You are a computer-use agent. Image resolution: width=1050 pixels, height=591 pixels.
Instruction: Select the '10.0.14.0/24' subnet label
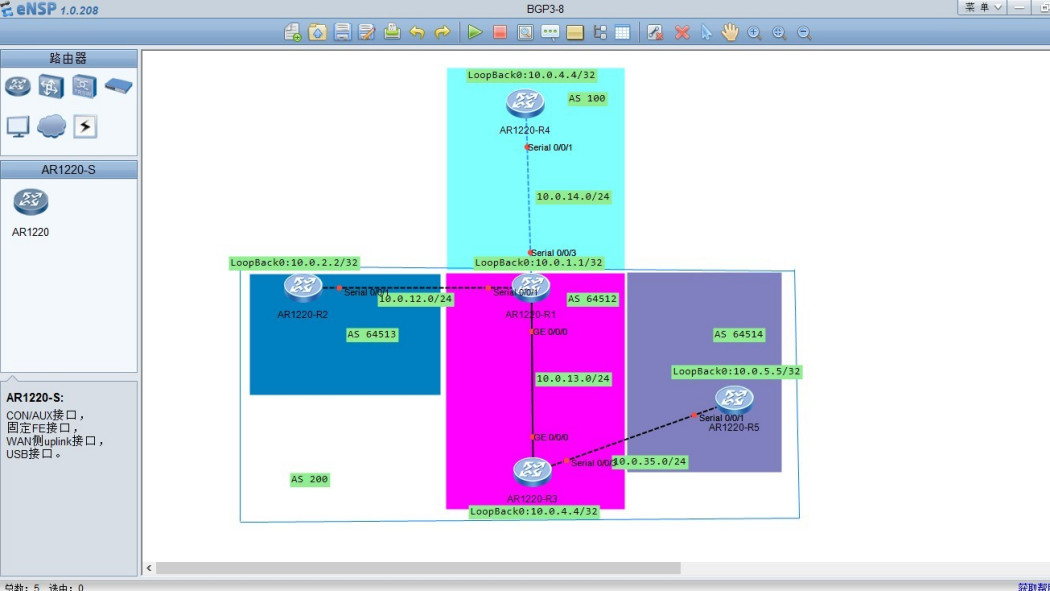(573, 197)
